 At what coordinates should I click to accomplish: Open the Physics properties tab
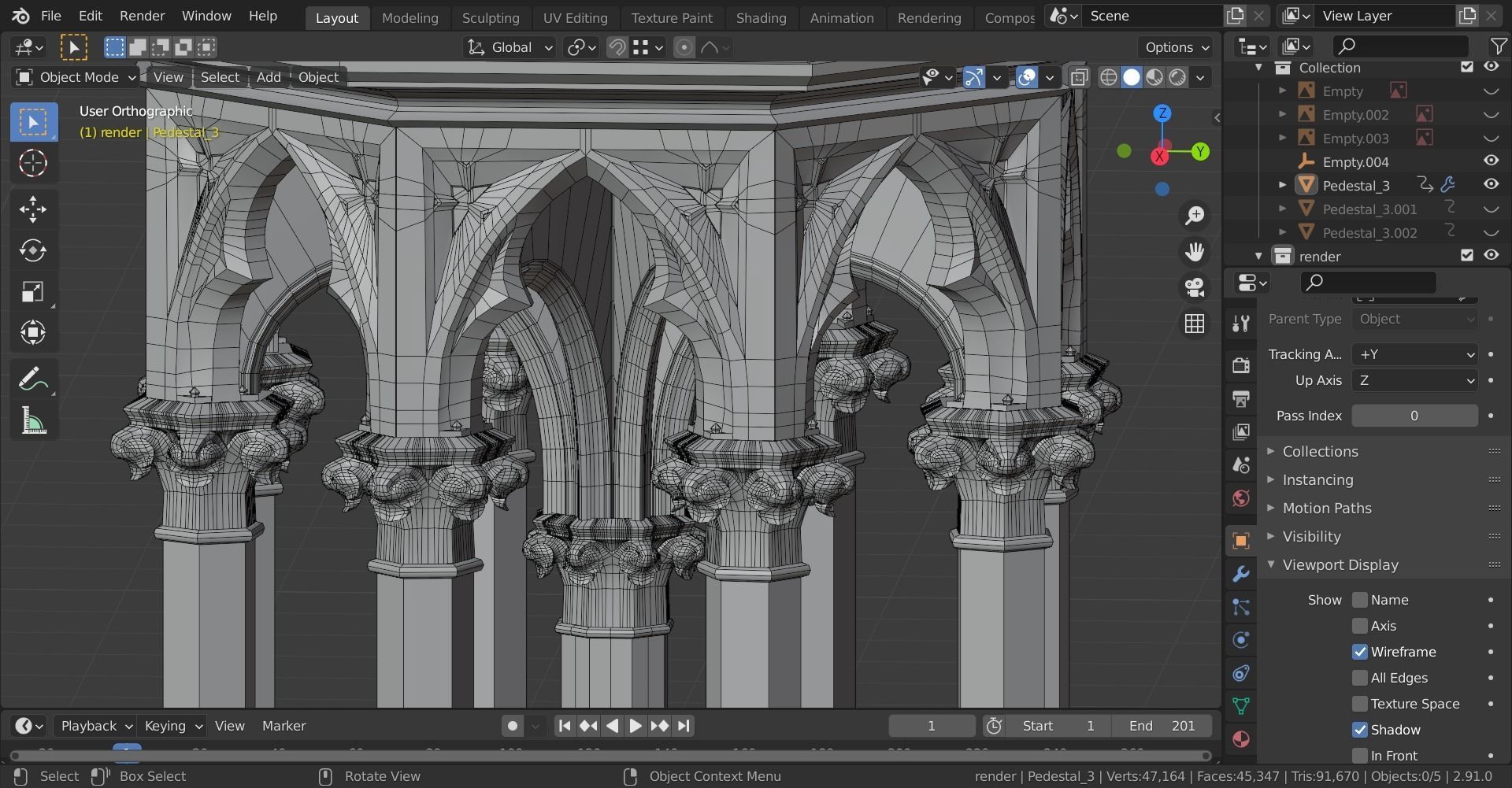tap(1241, 640)
